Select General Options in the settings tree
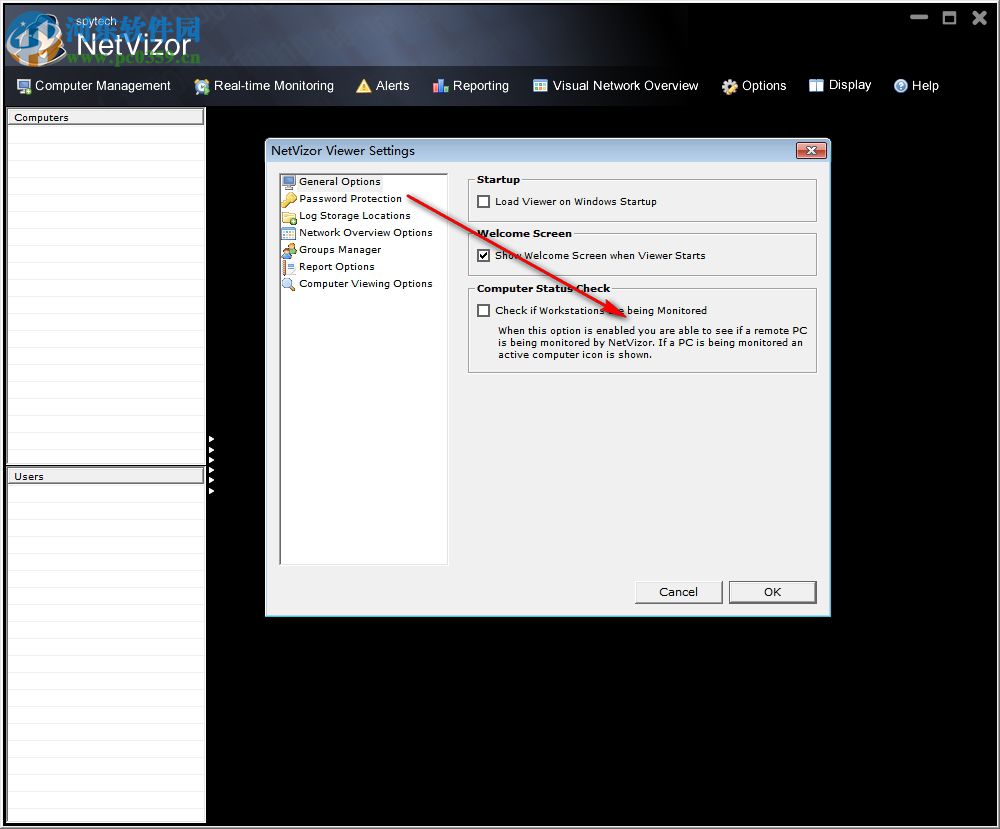This screenshot has width=1000, height=829. [x=339, y=181]
